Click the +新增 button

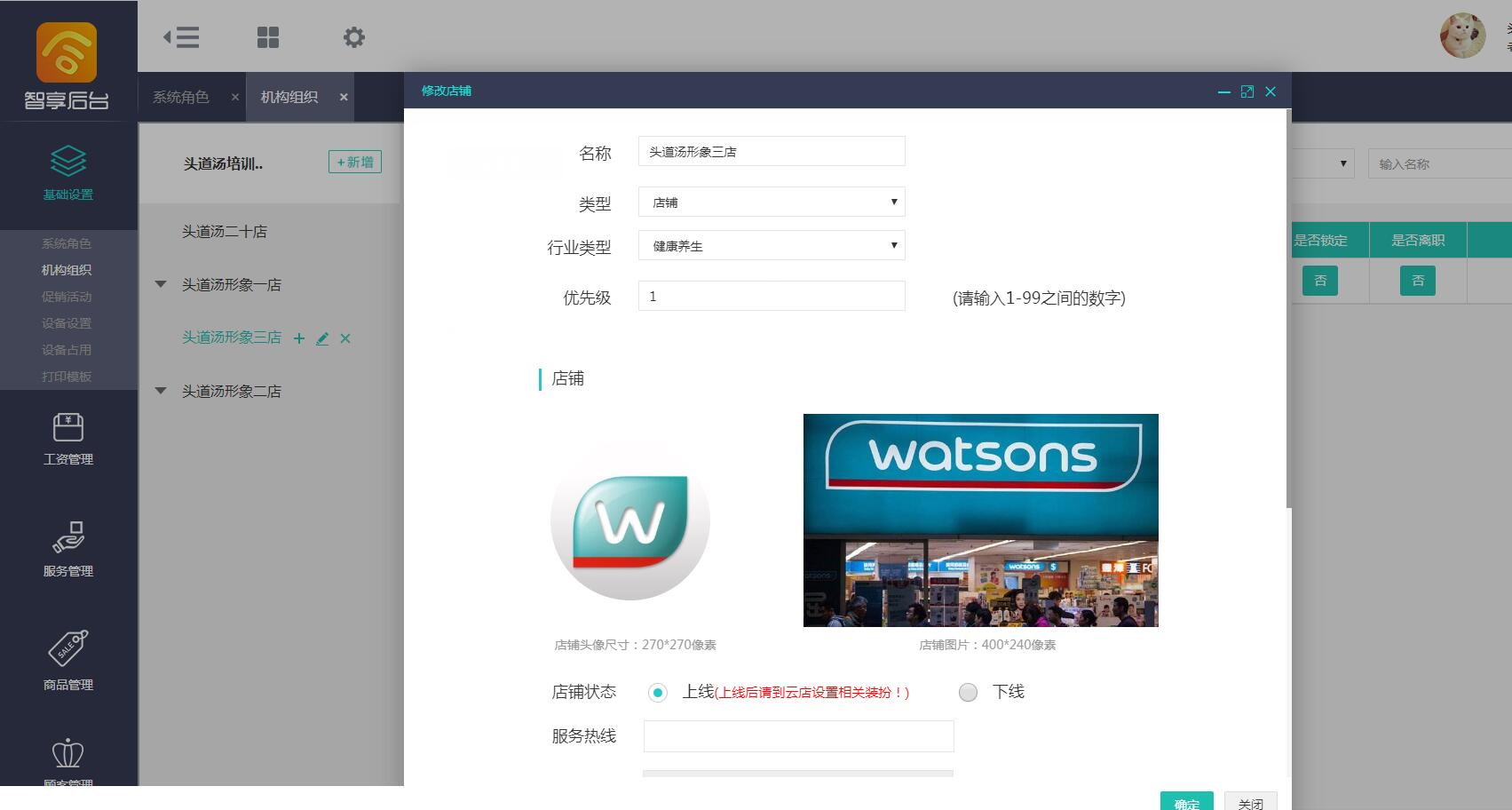tap(355, 162)
